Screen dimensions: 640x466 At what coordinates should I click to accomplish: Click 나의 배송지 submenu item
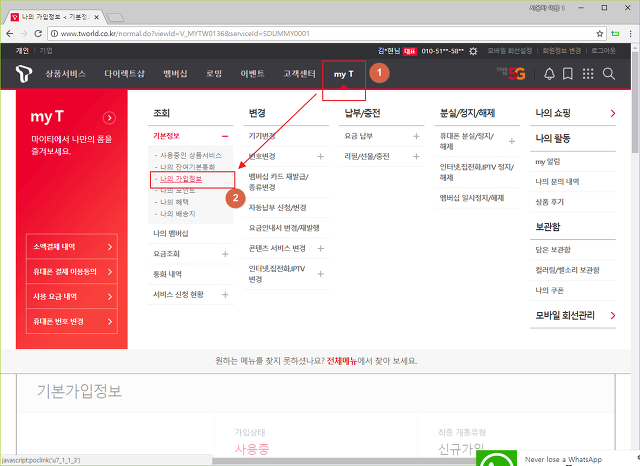tap(178, 214)
